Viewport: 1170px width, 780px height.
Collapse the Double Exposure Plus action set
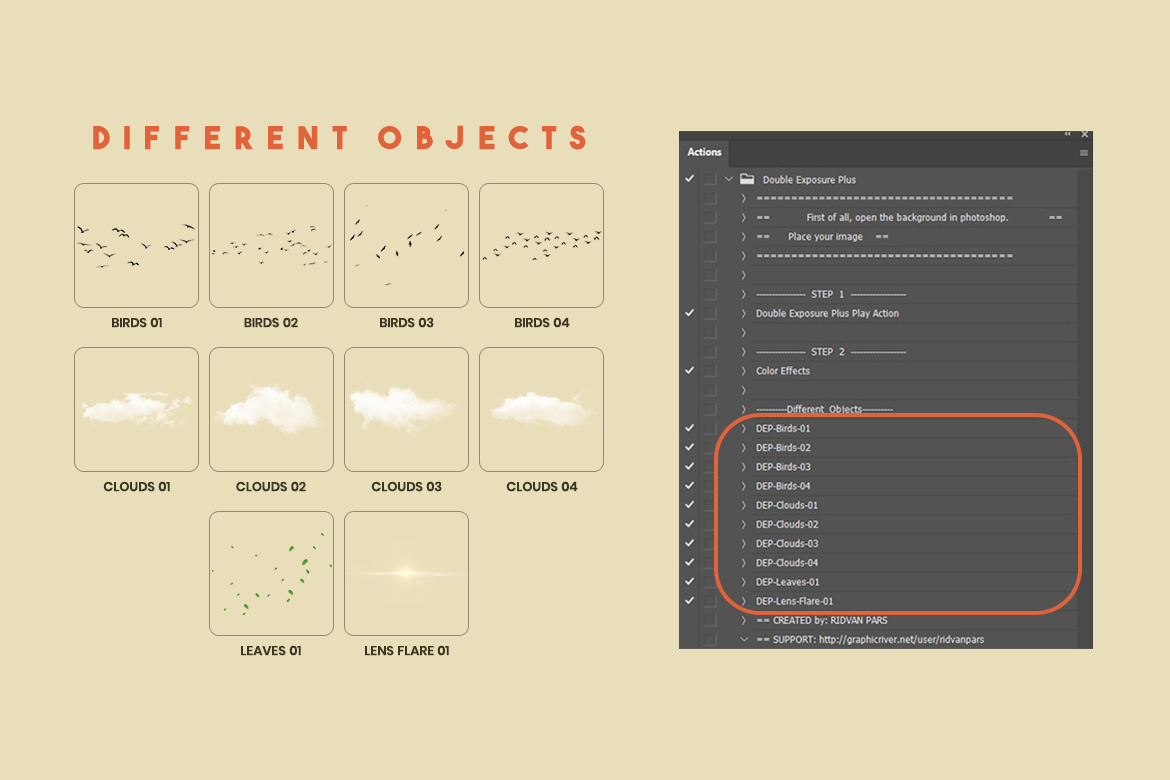(x=729, y=180)
